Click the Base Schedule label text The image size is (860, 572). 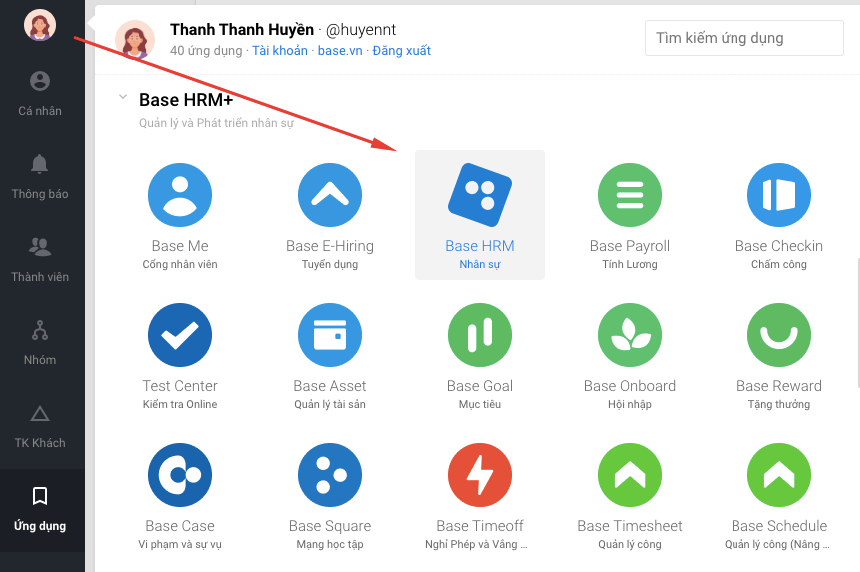pos(779,525)
